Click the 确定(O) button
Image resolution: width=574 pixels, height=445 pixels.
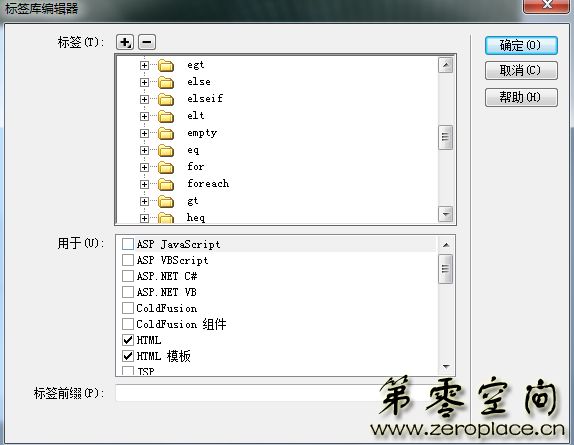[x=521, y=45]
